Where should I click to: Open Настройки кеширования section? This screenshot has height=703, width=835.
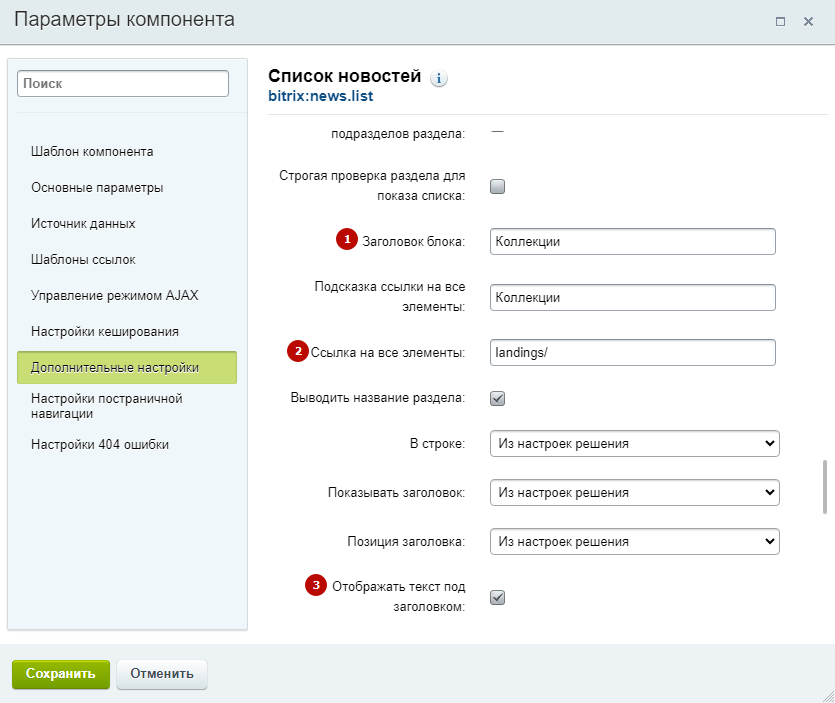[105, 332]
